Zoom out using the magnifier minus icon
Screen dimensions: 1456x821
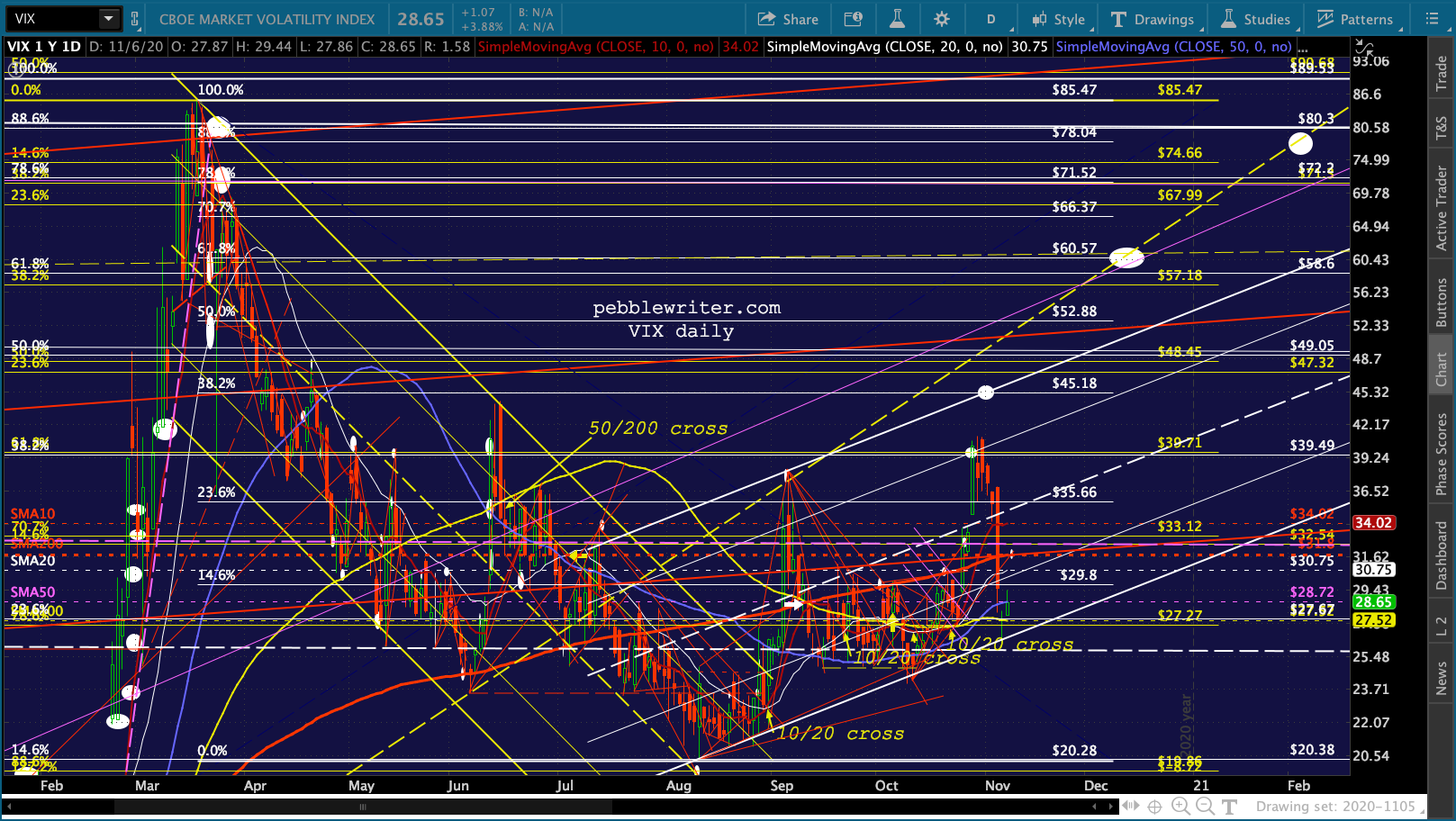(x=1204, y=807)
